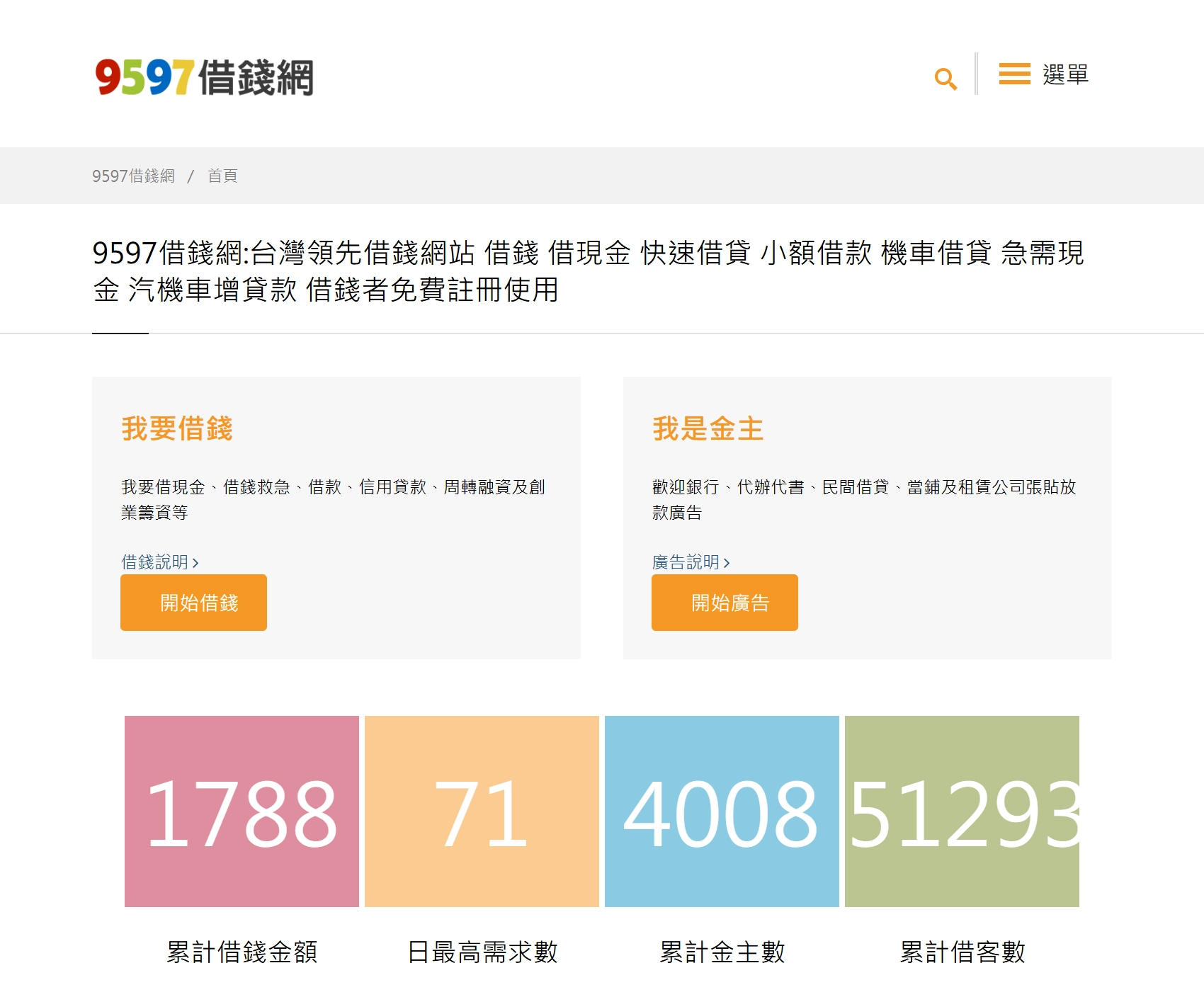Click the pink 1788 statistic tile
The height and width of the screenshot is (997, 1204).
click(x=242, y=811)
